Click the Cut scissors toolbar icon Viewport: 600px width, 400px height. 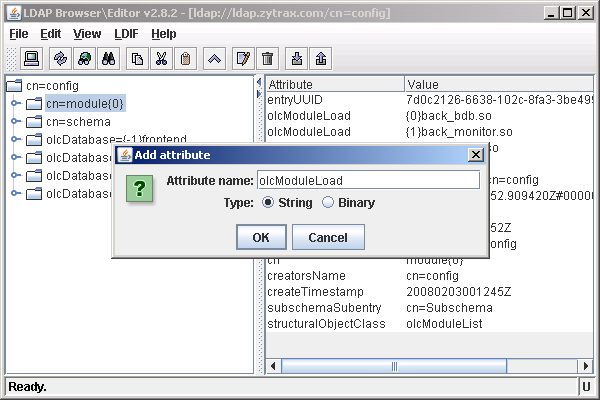click(x=161, y=59)
